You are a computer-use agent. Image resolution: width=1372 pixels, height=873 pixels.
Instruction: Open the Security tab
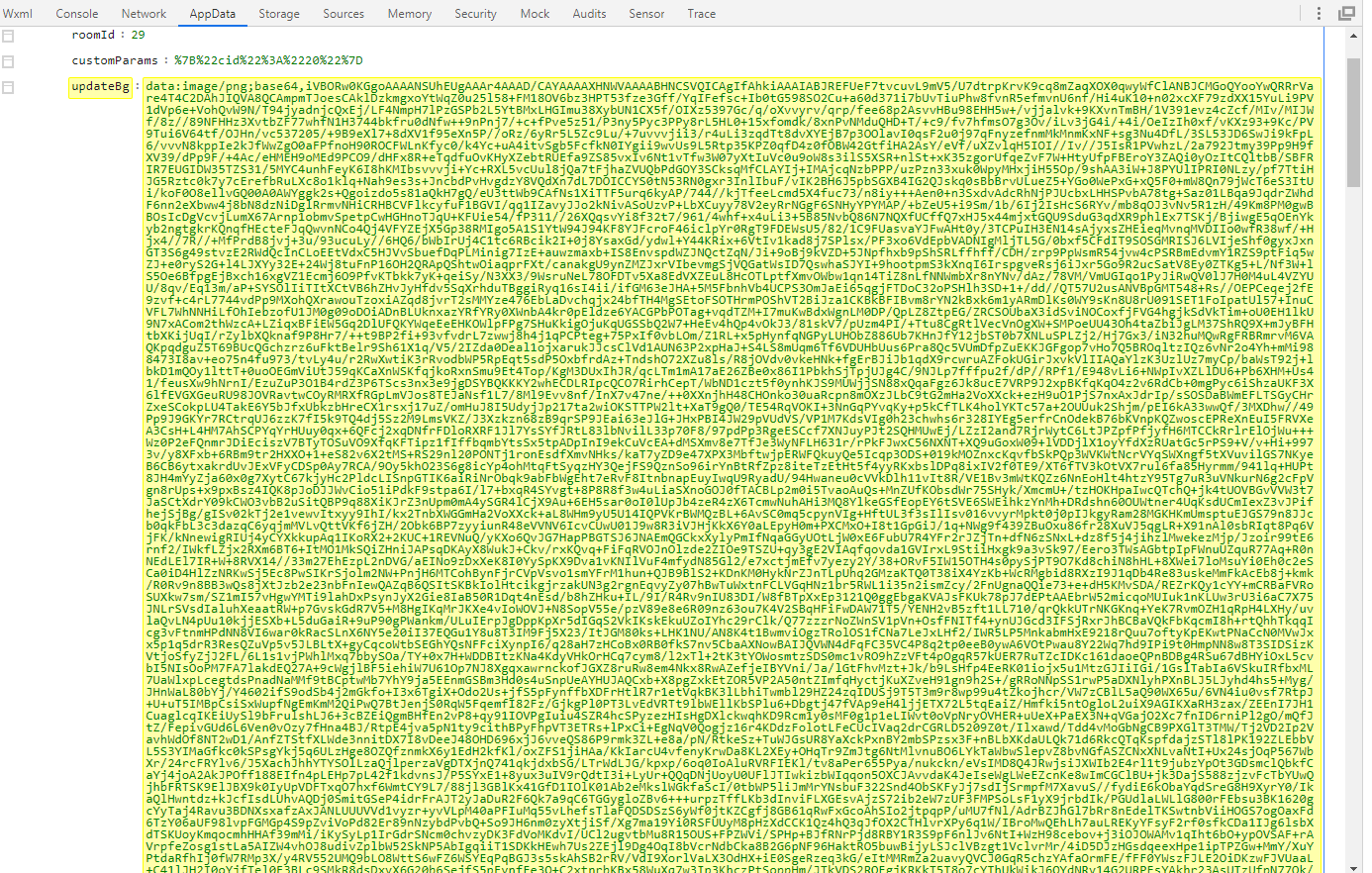pos(475,13)
